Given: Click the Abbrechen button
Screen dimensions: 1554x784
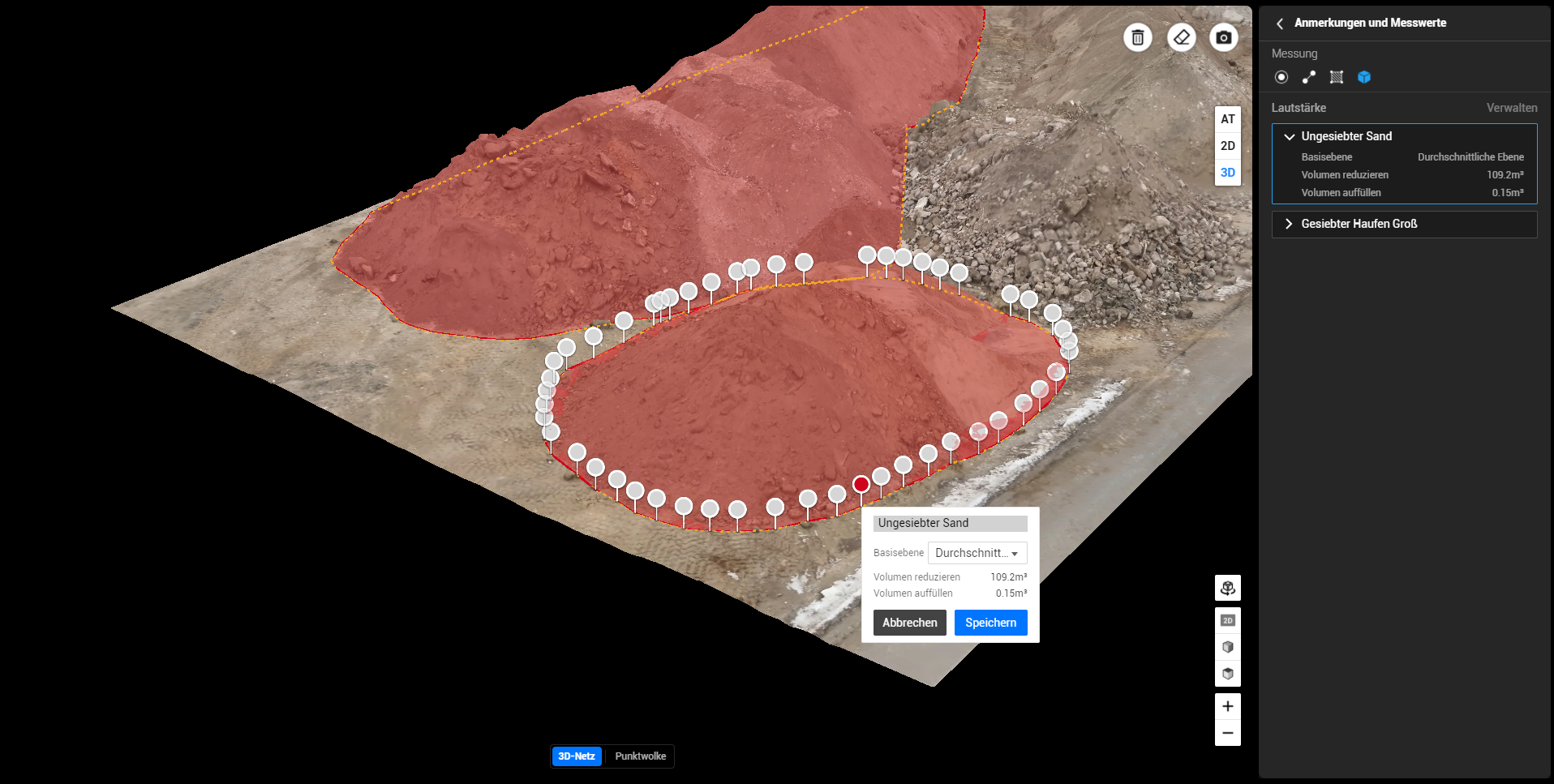Looking at the screenshot, I should point(909,623).
